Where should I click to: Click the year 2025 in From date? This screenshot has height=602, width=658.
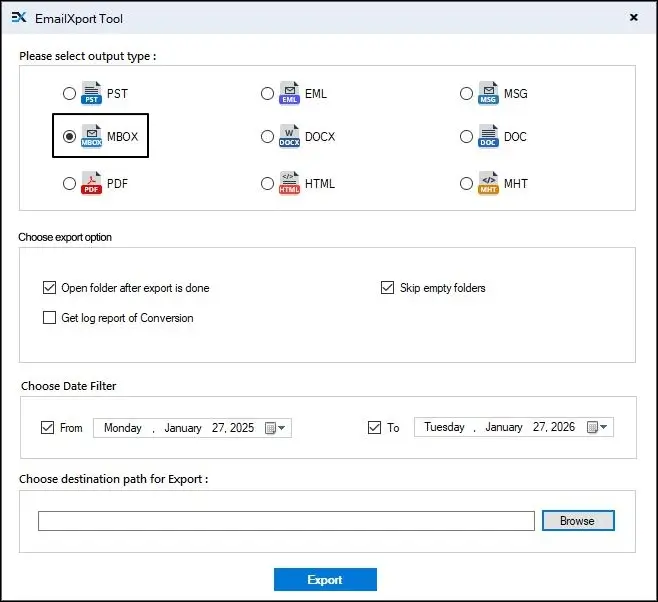point(242,428)
